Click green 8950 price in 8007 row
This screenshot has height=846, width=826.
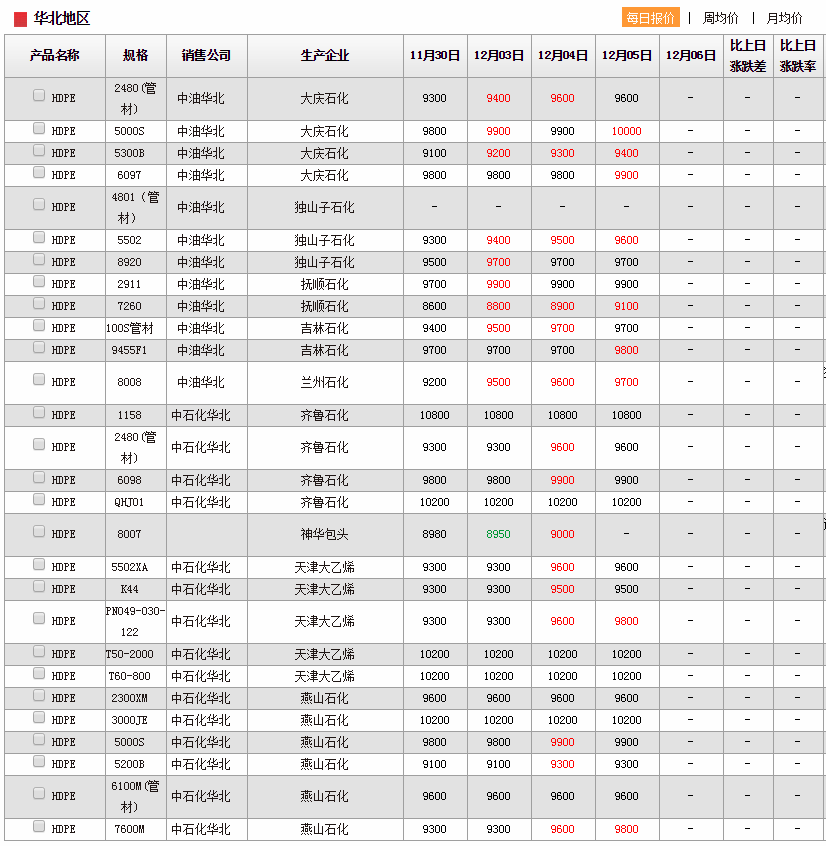point(498,534)
